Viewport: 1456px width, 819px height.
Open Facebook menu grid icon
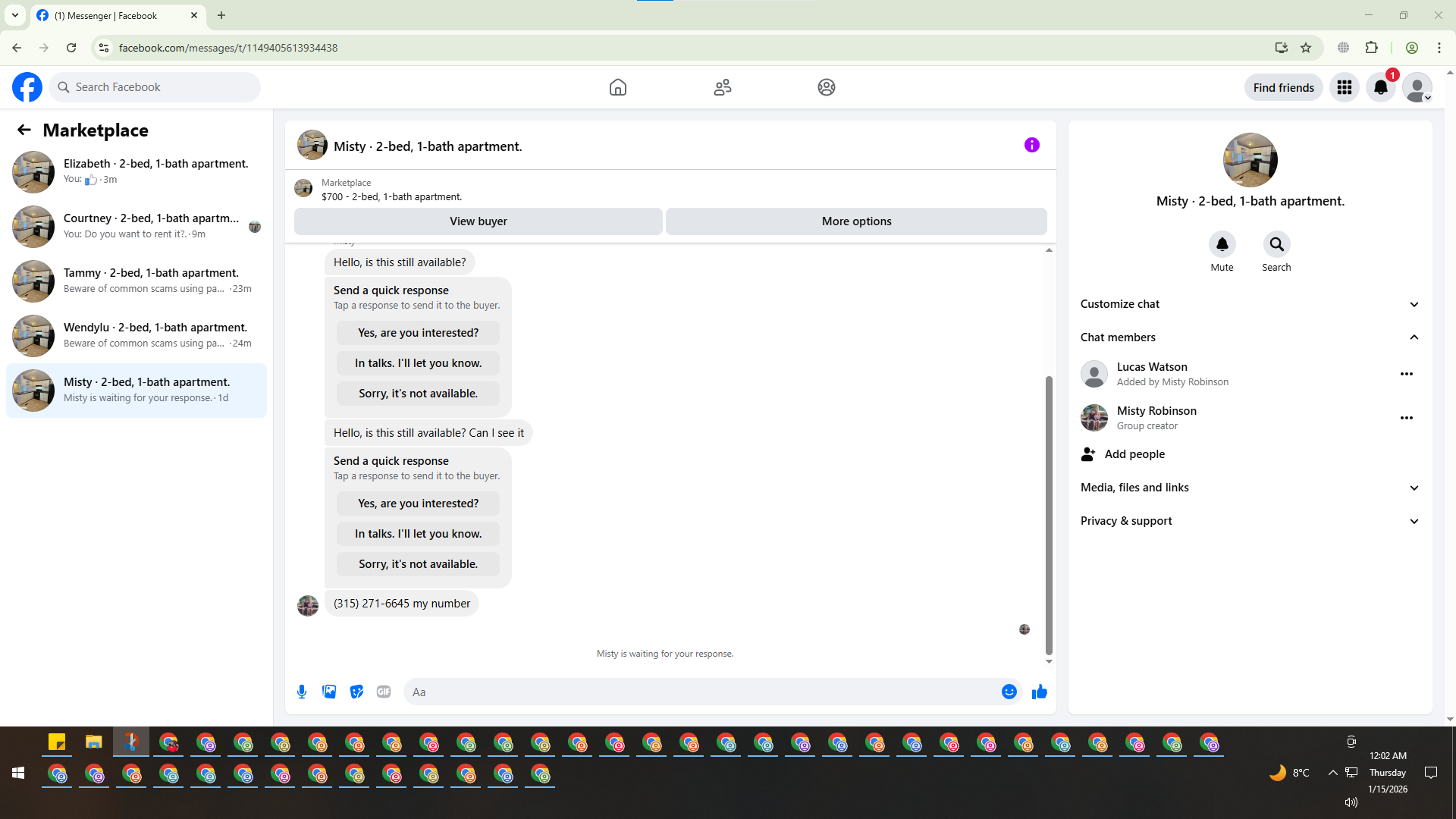point(1344,88)
